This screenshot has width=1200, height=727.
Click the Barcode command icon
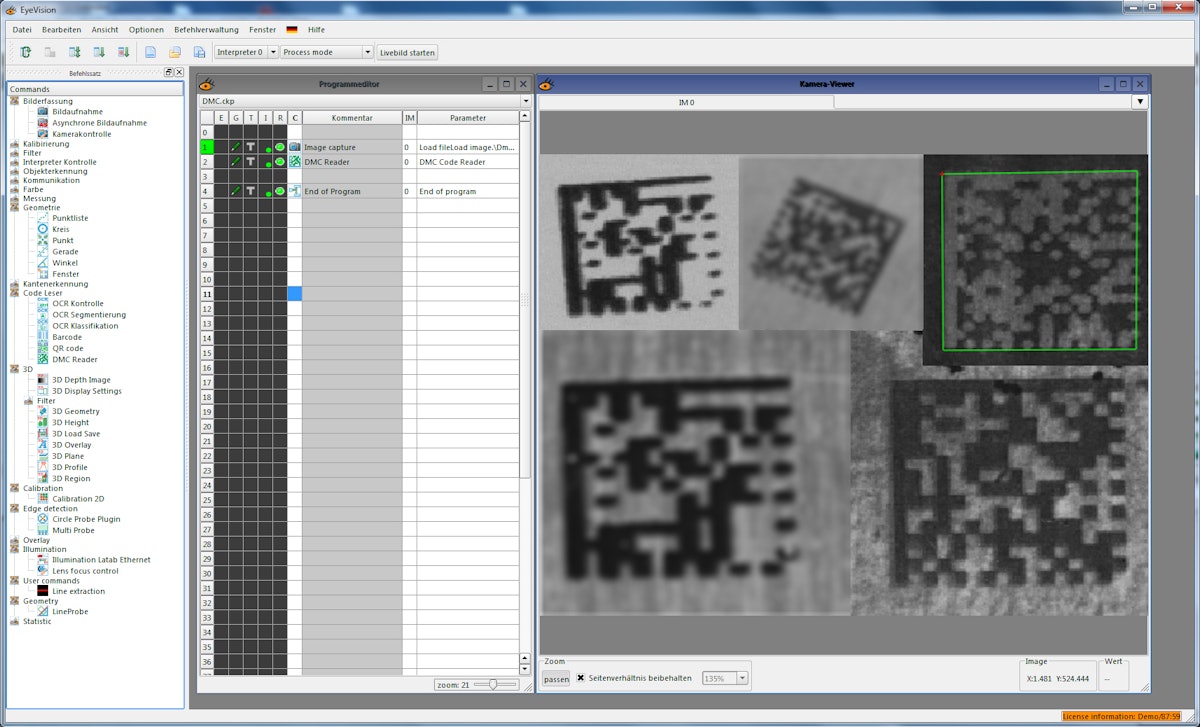[43, 337]
